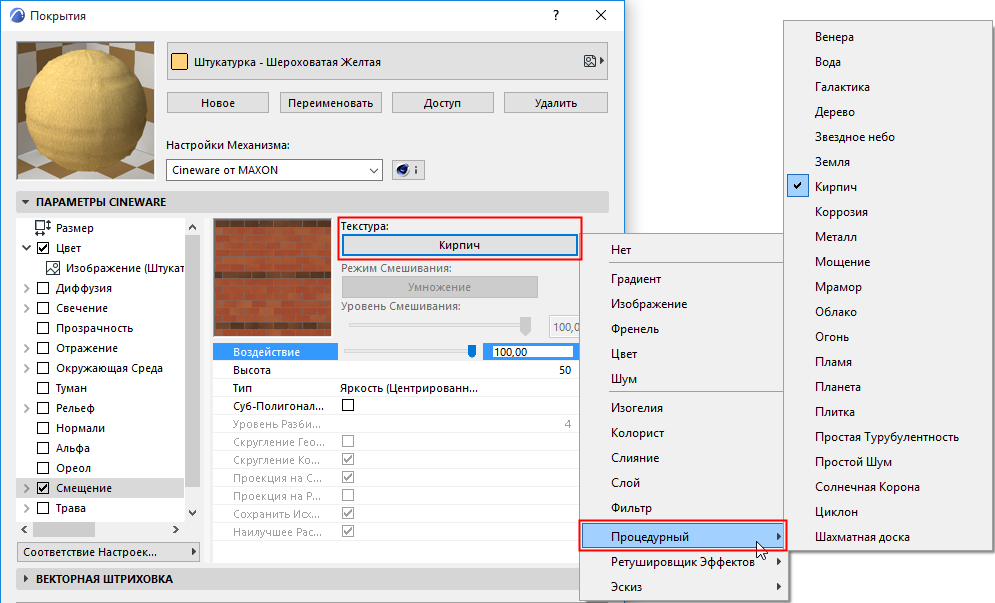Screen dimensions: 995x603
Task: Open the surface picker icon beside the name
Action: [x=593, y=61]
